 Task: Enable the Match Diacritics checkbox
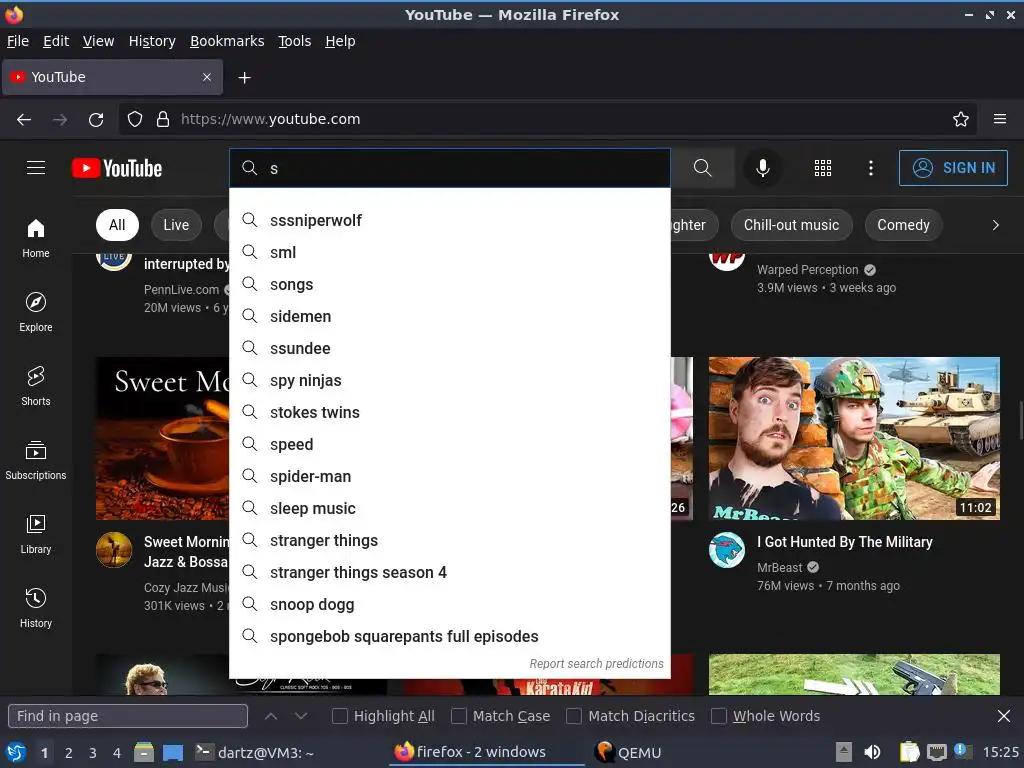click(574, 716)
